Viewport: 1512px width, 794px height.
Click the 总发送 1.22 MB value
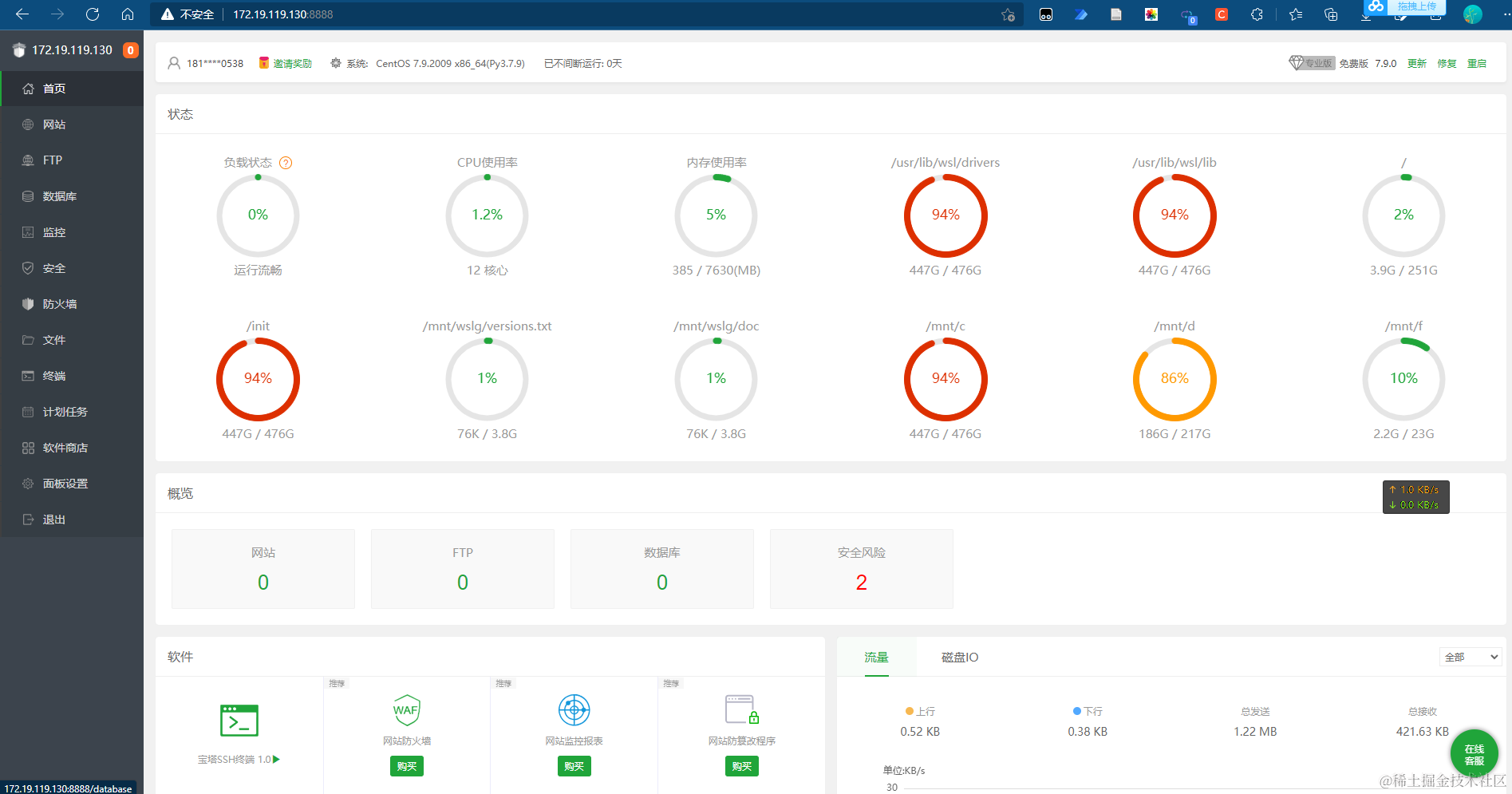pyautogui.click(x=1255, y=732)
